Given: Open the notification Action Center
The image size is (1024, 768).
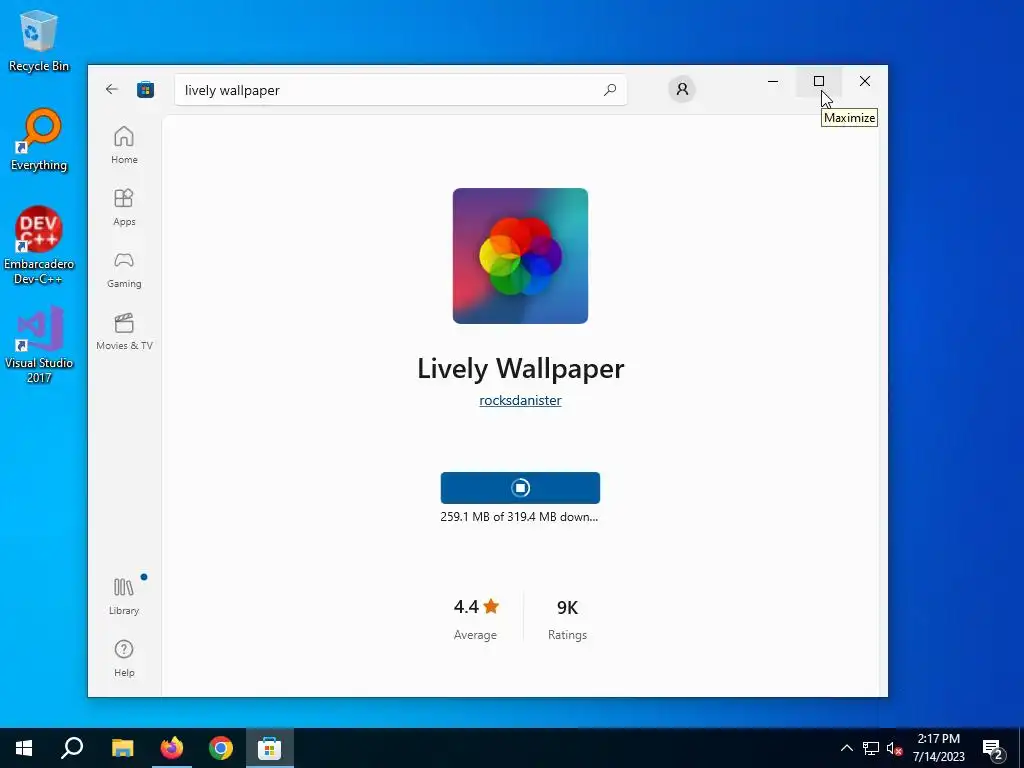Looking at the screenshot, I should [x=993, y=748].
